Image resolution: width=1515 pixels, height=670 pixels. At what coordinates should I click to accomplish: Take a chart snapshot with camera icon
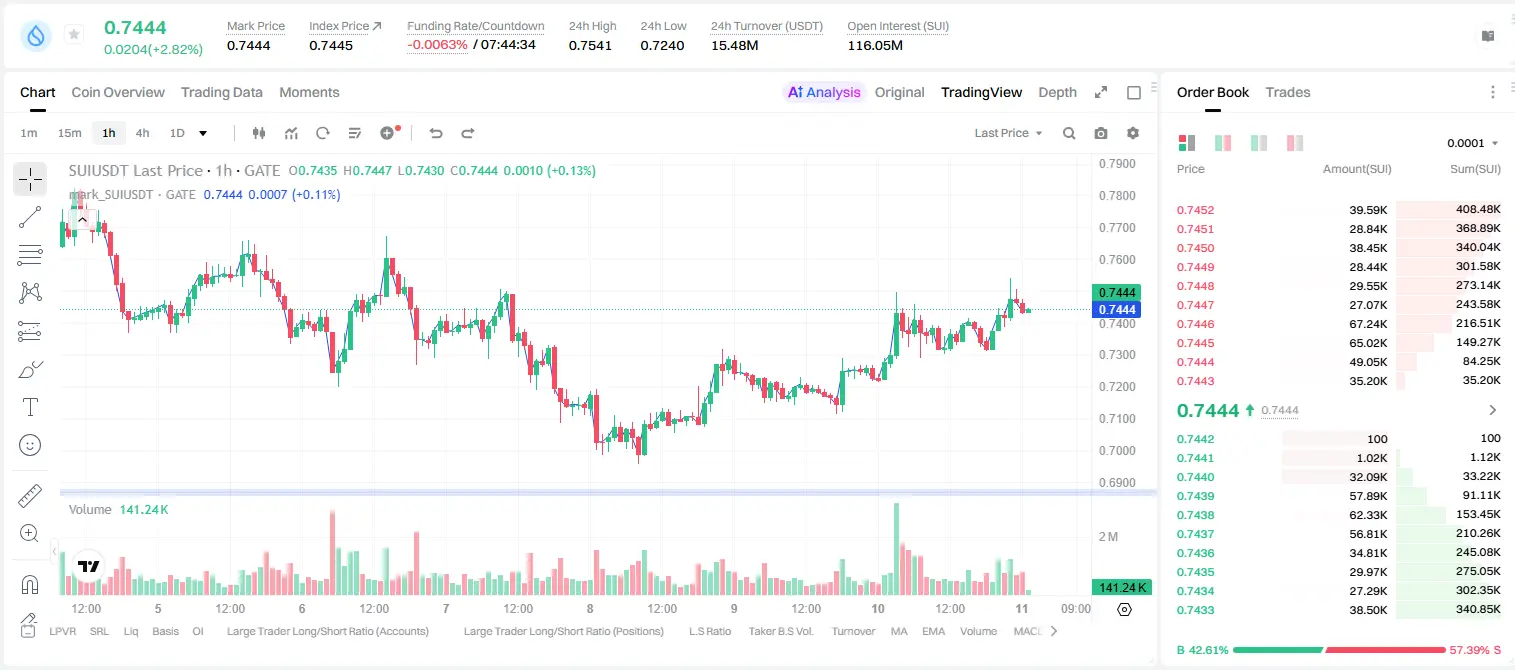(x=1101, y=133)
